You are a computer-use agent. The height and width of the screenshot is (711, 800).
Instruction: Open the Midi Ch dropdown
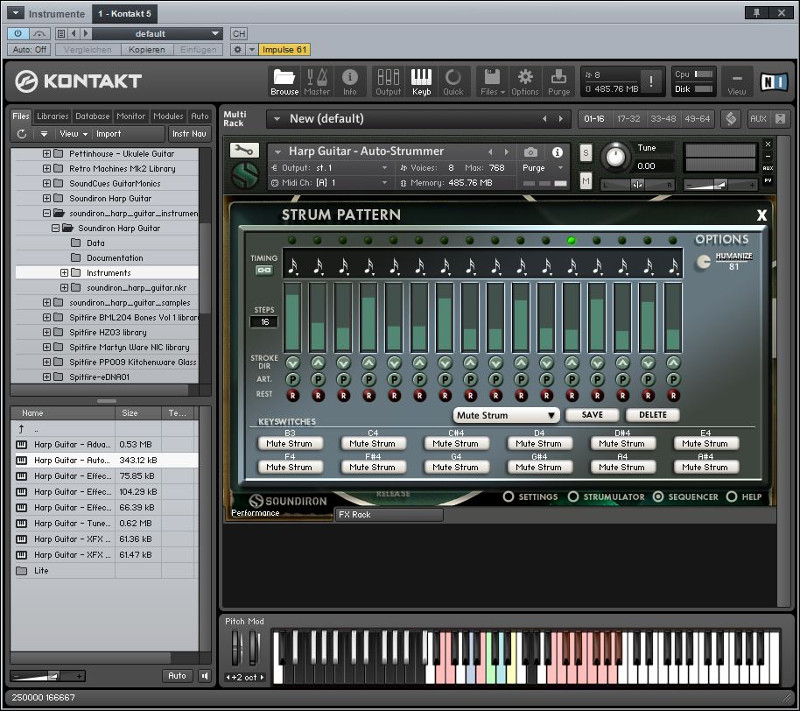pyautogui.click(x=330, y=183)
